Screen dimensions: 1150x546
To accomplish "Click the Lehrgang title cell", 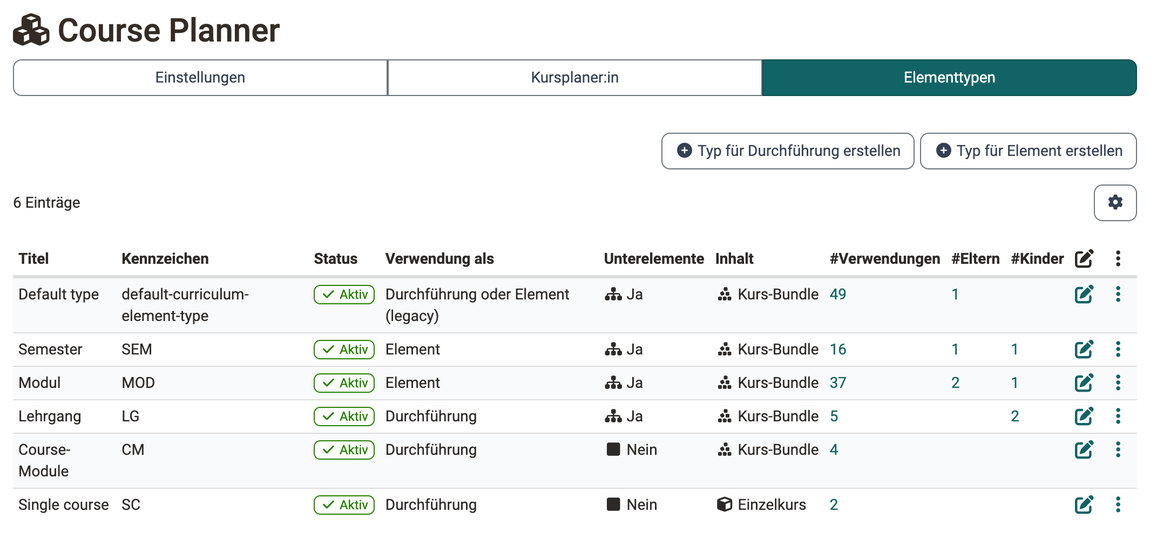I will [50, 416].
